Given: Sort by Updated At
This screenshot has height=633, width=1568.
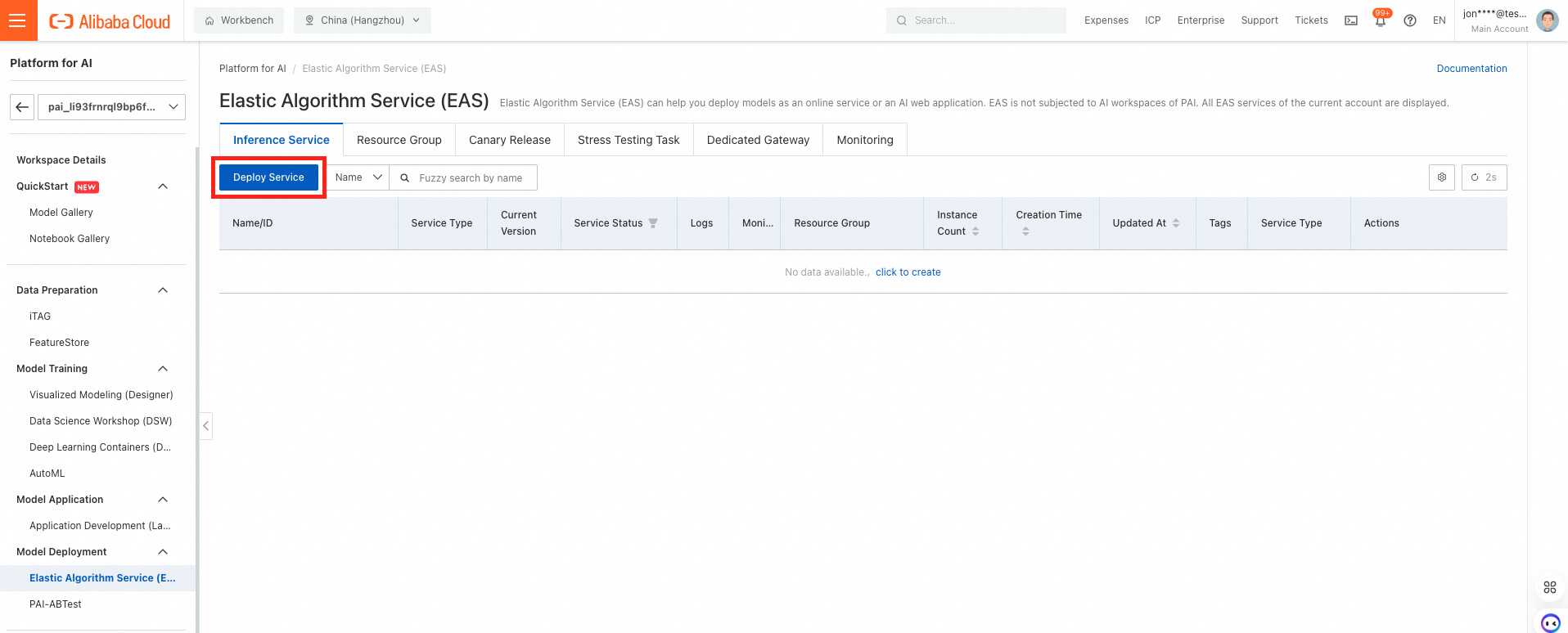Looking at the screenshot, I should click(x=1176, y=223).
